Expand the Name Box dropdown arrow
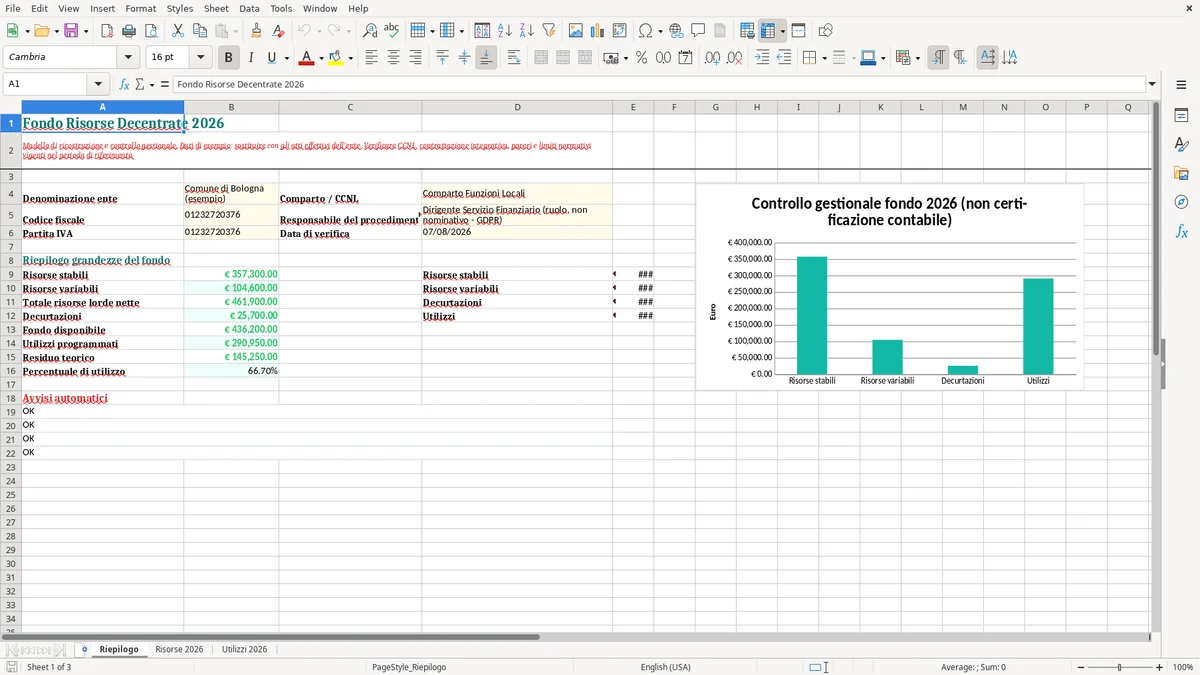This screenshot has height=675, width=1200. (98, 85)
